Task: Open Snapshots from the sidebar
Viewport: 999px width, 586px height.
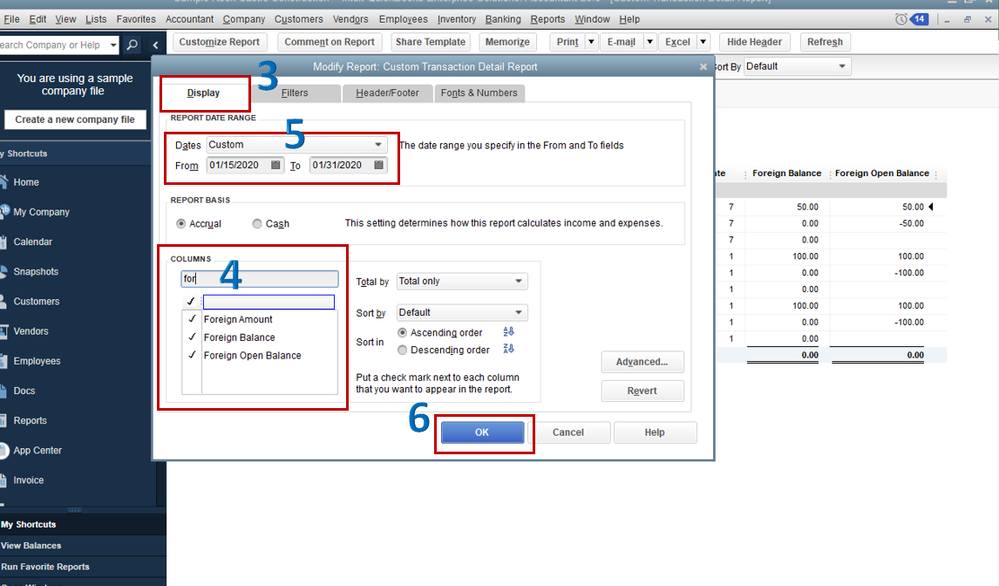Action: (x=36, y=271)
